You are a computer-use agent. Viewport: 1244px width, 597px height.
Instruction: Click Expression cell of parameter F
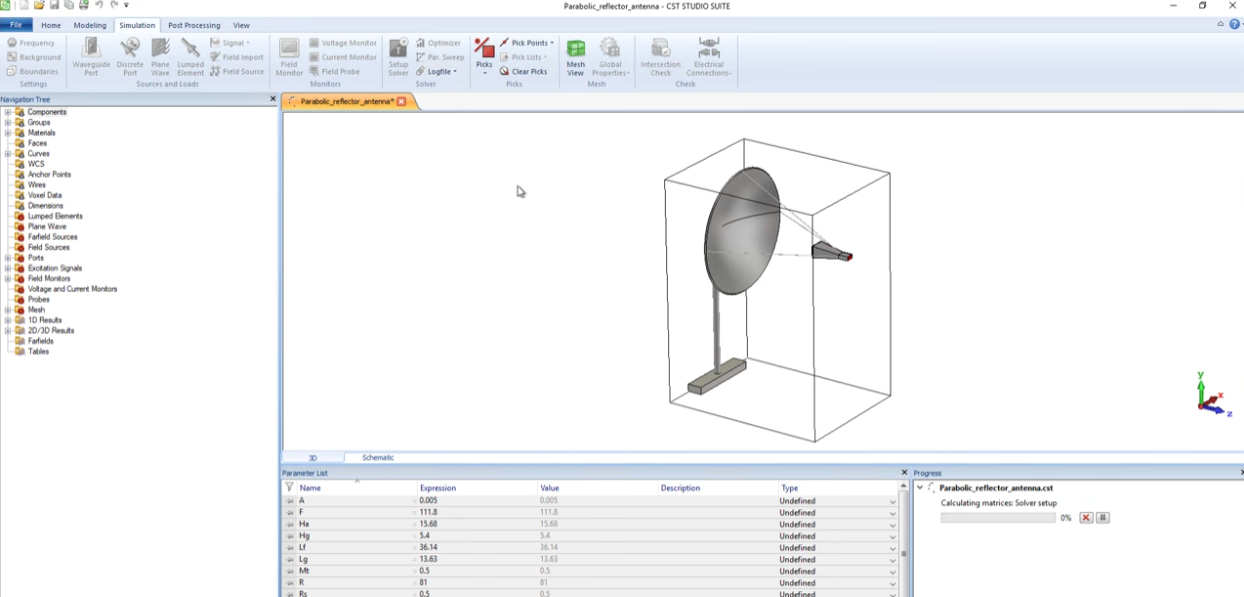click(476, 512)
